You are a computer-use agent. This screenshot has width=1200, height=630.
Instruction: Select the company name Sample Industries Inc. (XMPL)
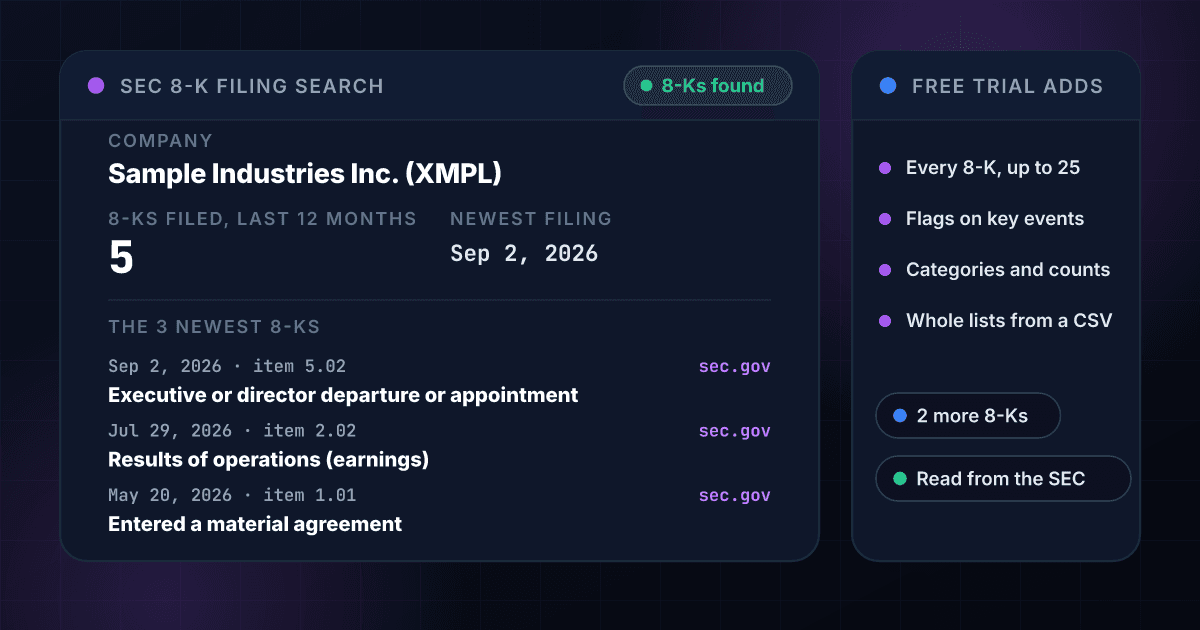[x=305, y=174]
